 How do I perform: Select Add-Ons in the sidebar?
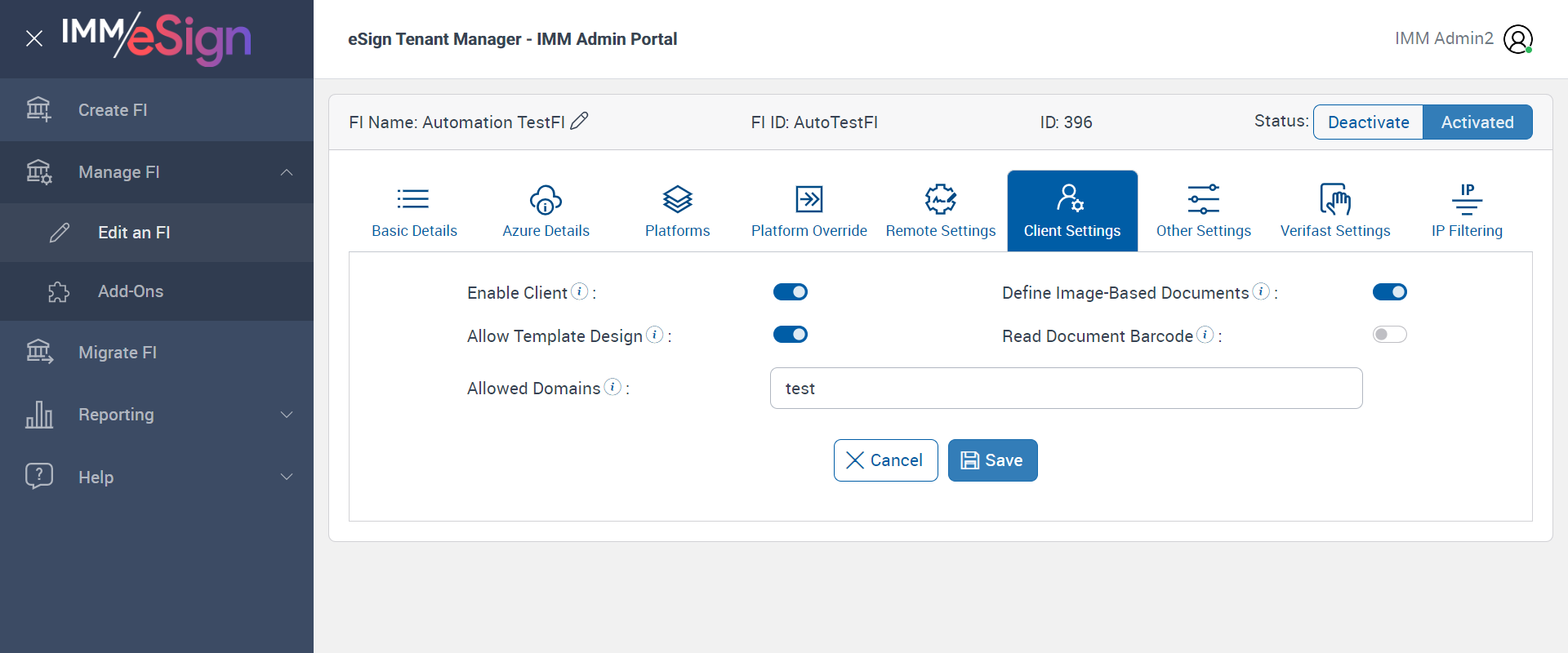coord(131,291)
